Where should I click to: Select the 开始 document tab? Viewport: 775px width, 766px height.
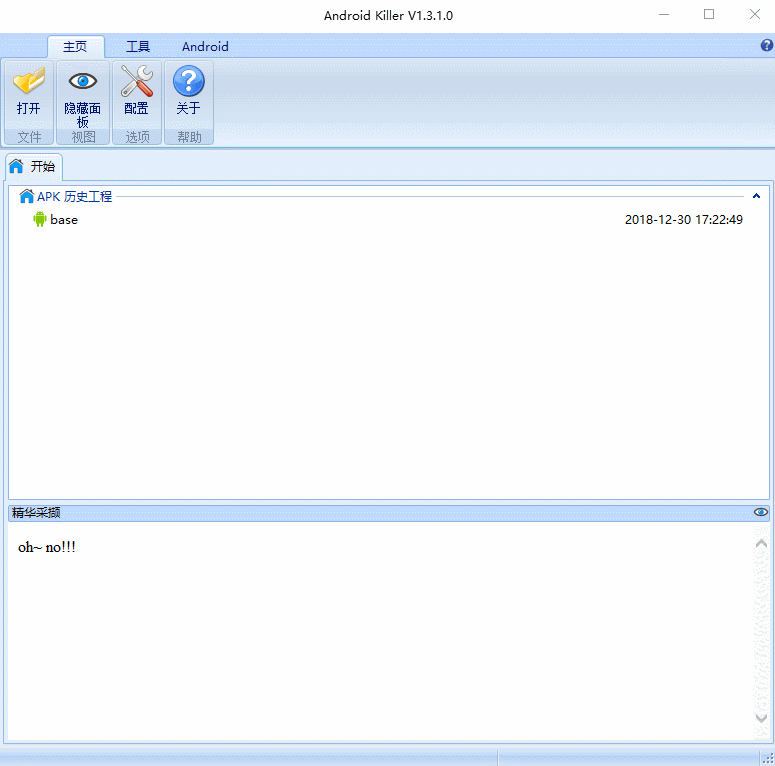(x=34, y=167)
